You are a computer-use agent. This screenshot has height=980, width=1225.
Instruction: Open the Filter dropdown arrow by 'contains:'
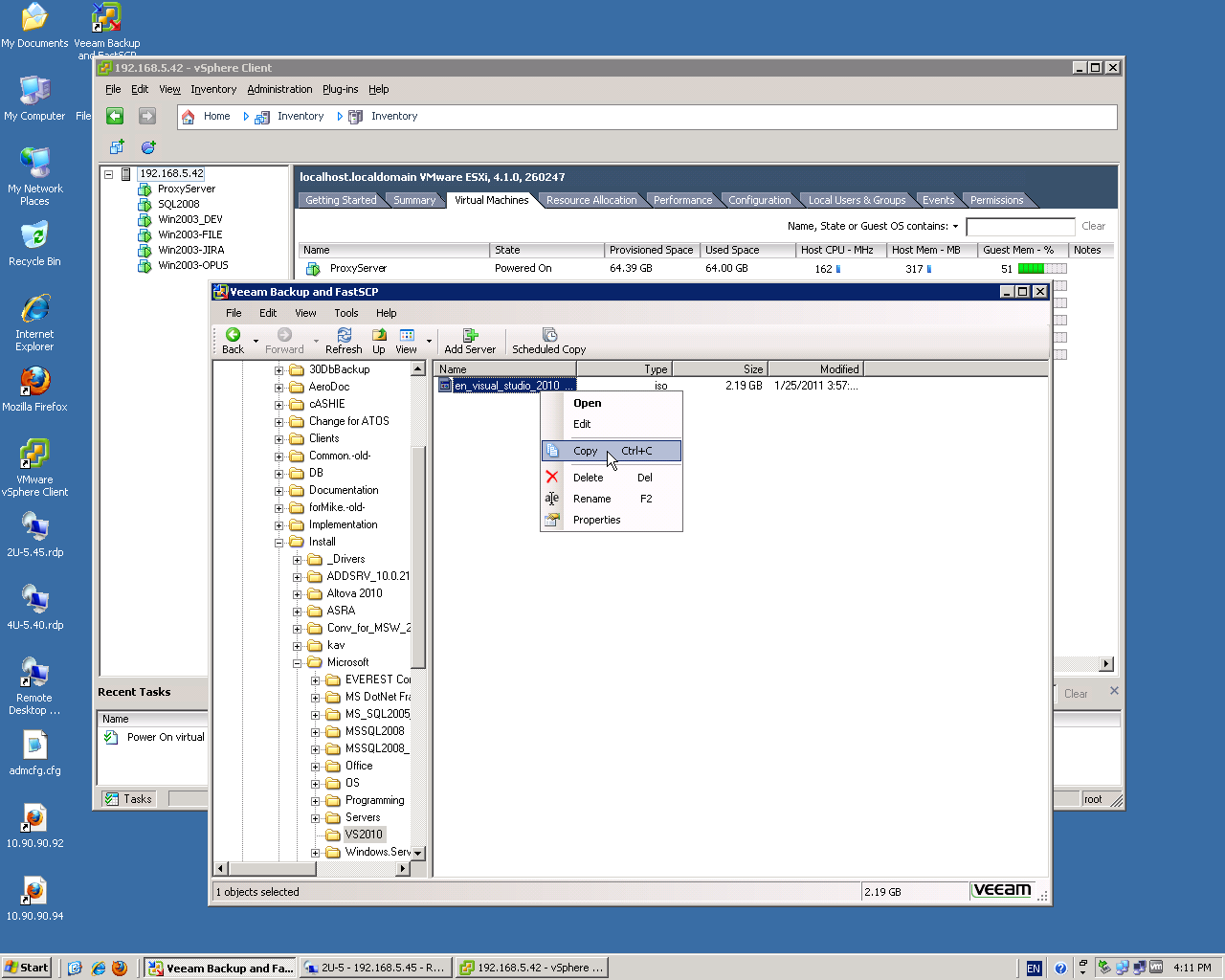(955, 227)
